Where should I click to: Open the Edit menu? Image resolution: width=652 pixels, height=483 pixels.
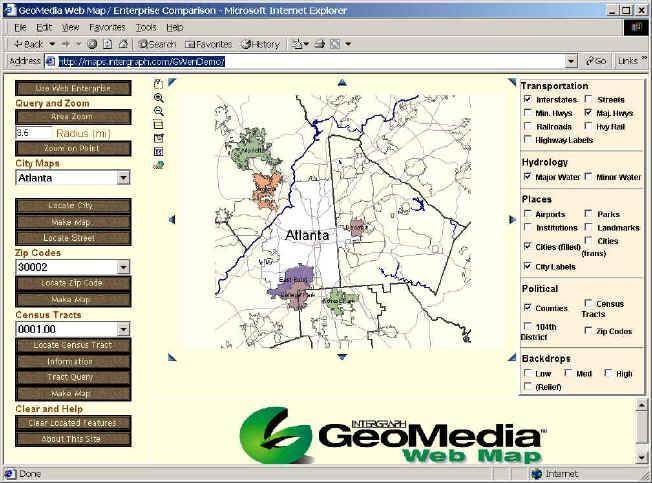point(44,28)
